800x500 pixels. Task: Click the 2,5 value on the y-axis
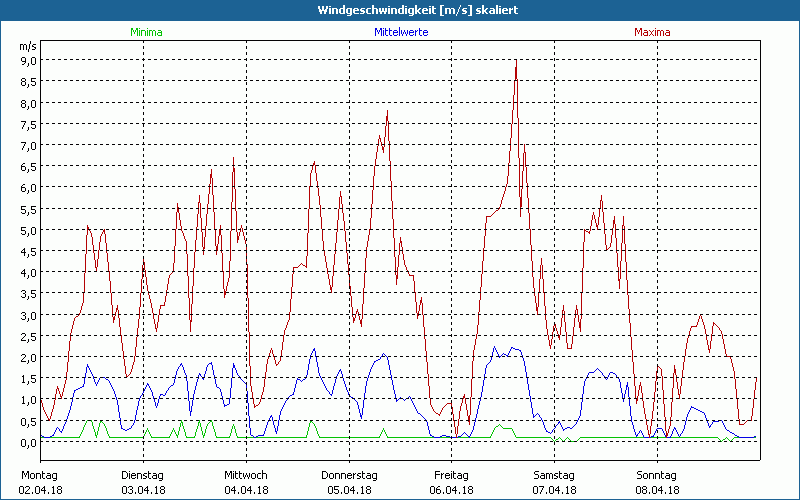(28, 336)
